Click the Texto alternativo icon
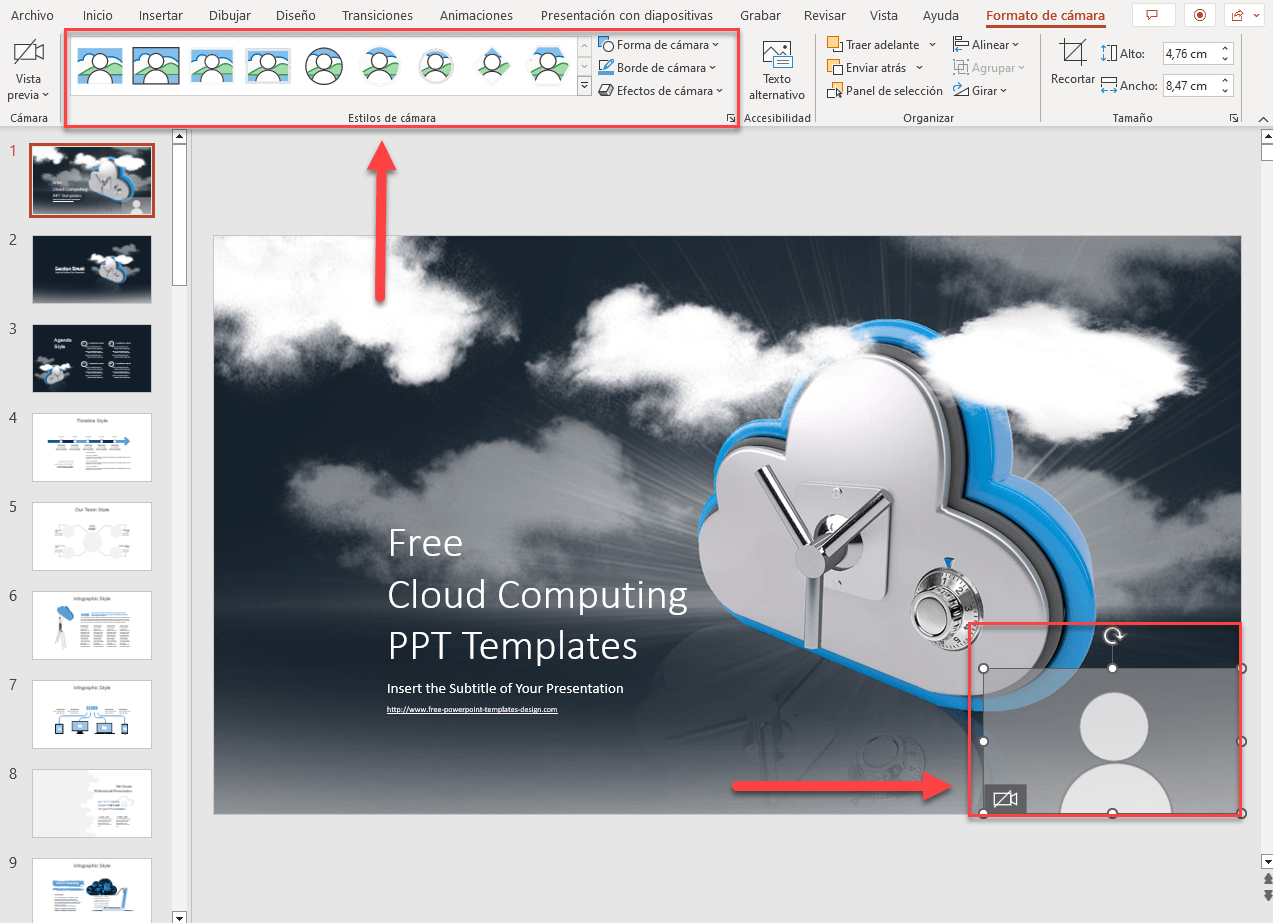The width and height of the screenshot is (1273, 923). [776, 56]
